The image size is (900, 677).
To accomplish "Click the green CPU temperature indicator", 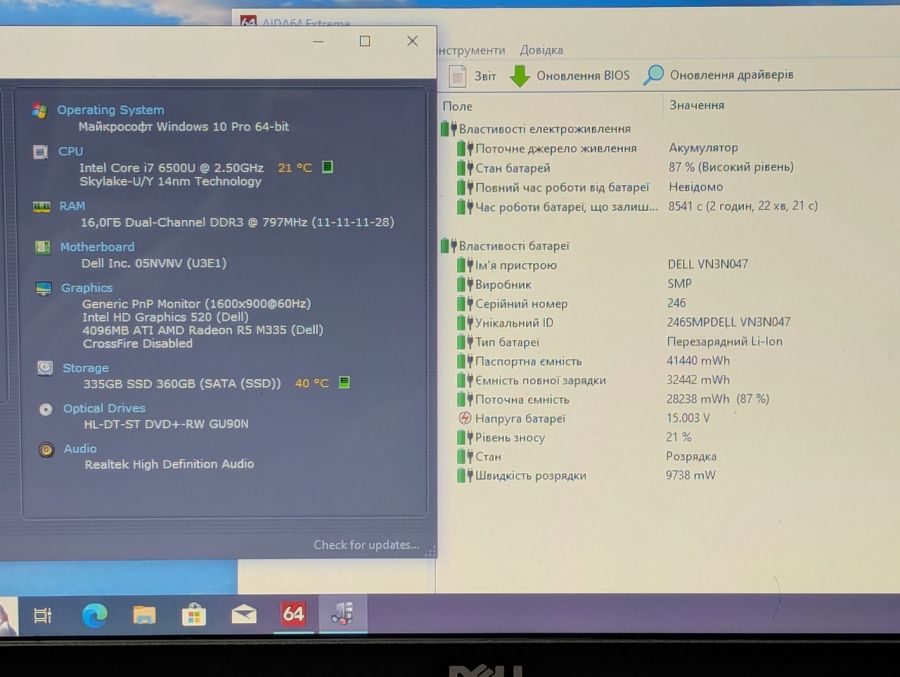I will [x=328, y=167].
